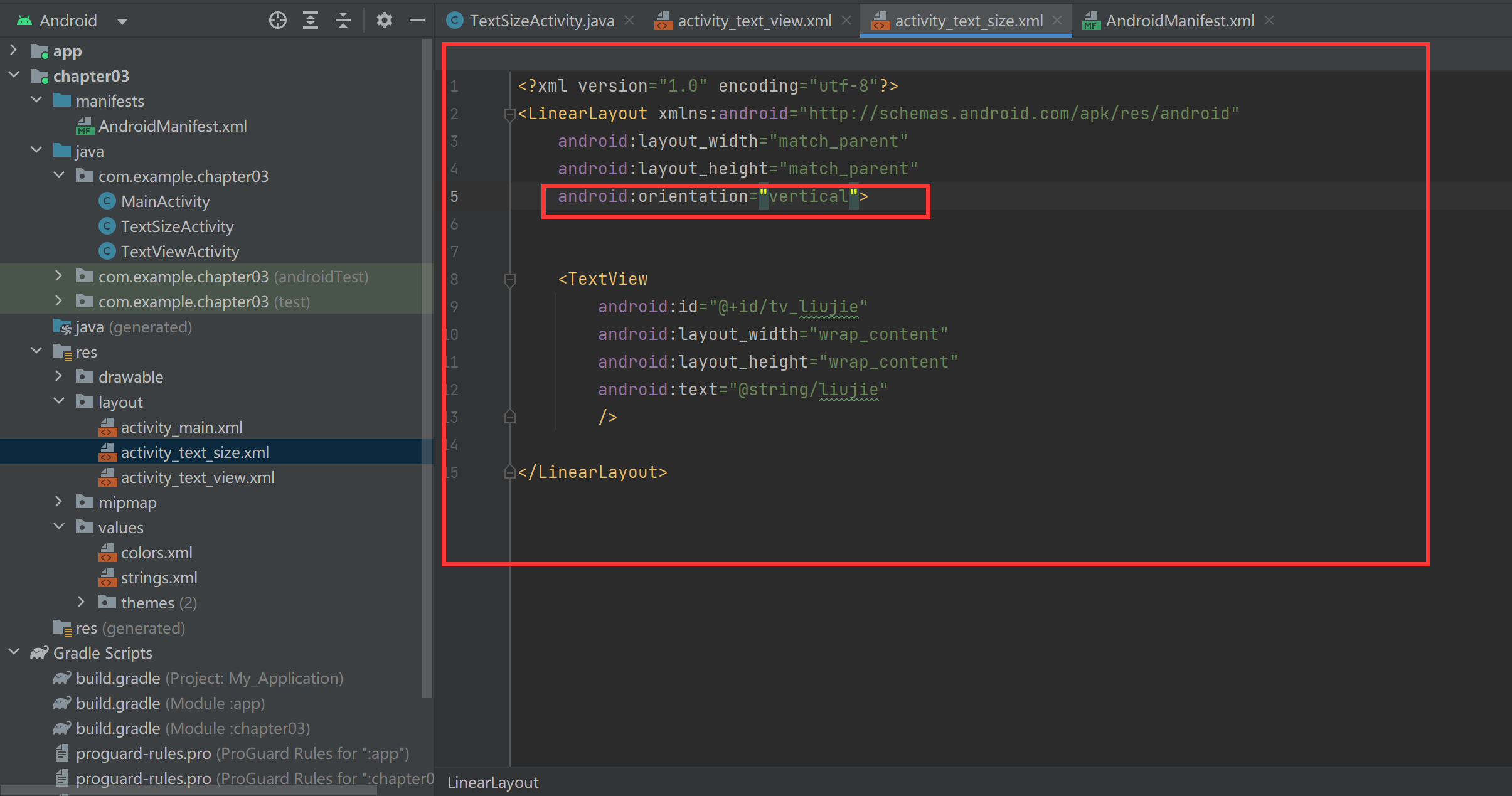The image size is (1512, 796).
Task: Toggle fold marker at TextView opening tag
Action: coord(510,280)
